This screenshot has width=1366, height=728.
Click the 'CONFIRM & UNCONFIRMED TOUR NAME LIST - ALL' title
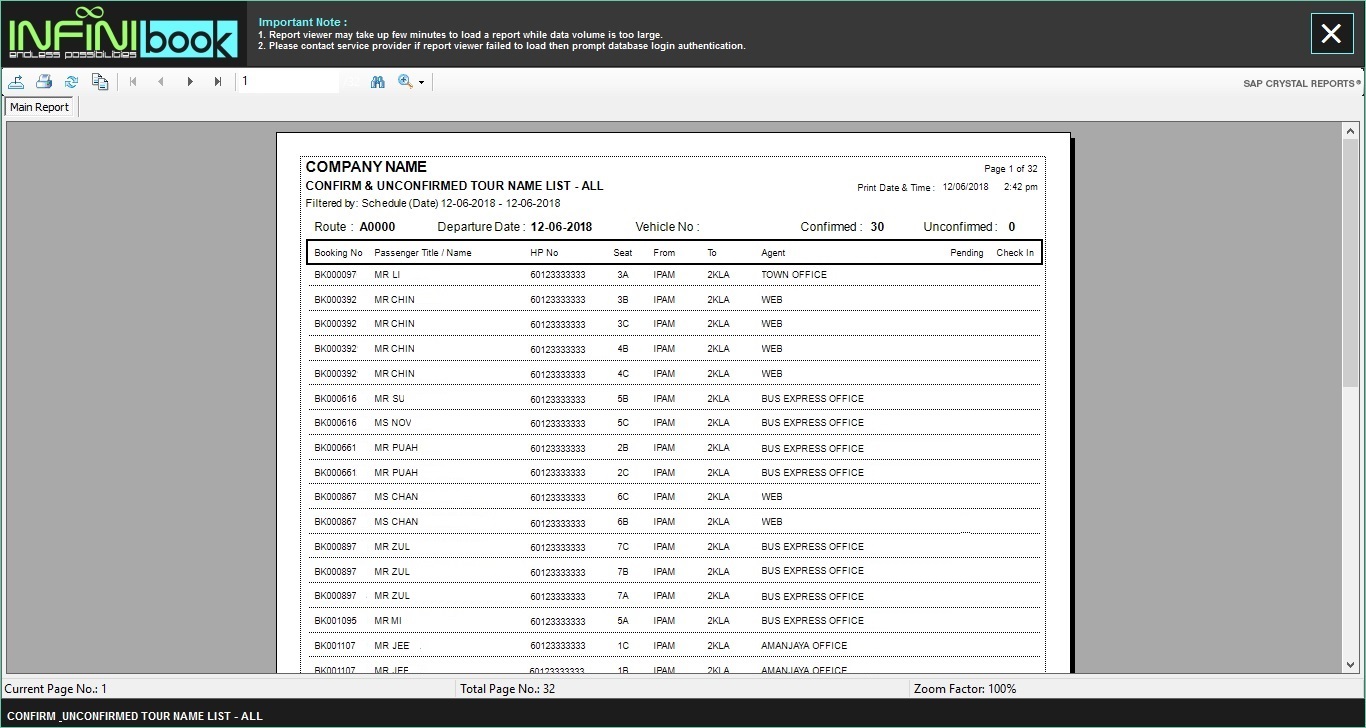pos(454,186)
